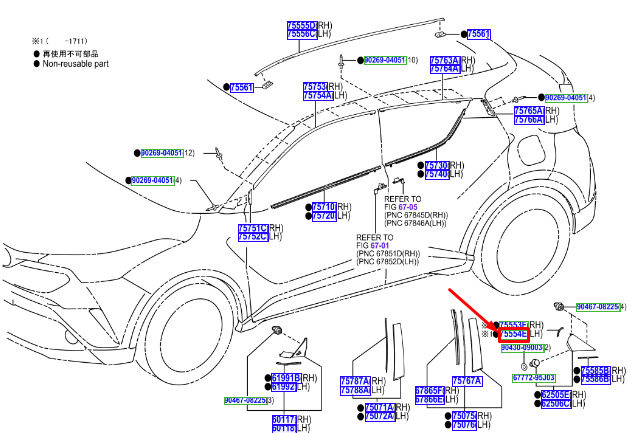Click part number 61991B RH
The height and width of the screenshot is (433, 642).
[287, 378]
